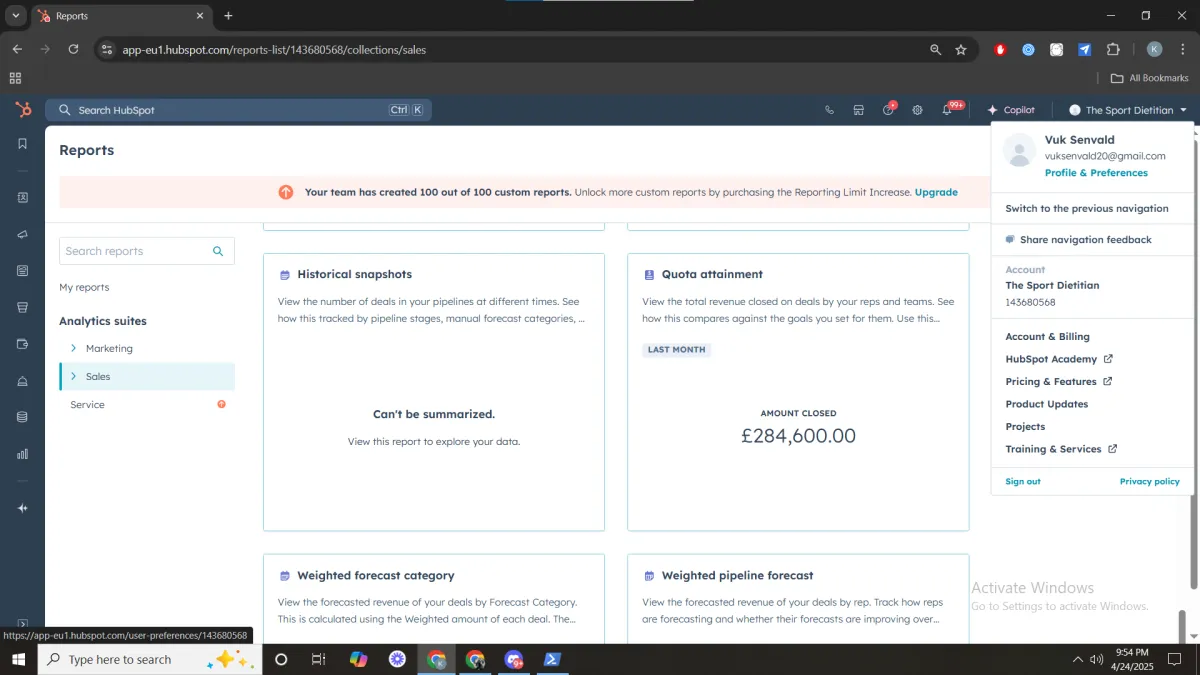Open Pricing & Features menu item
Screen dimensions: 1200x675
coord(1058,382)
